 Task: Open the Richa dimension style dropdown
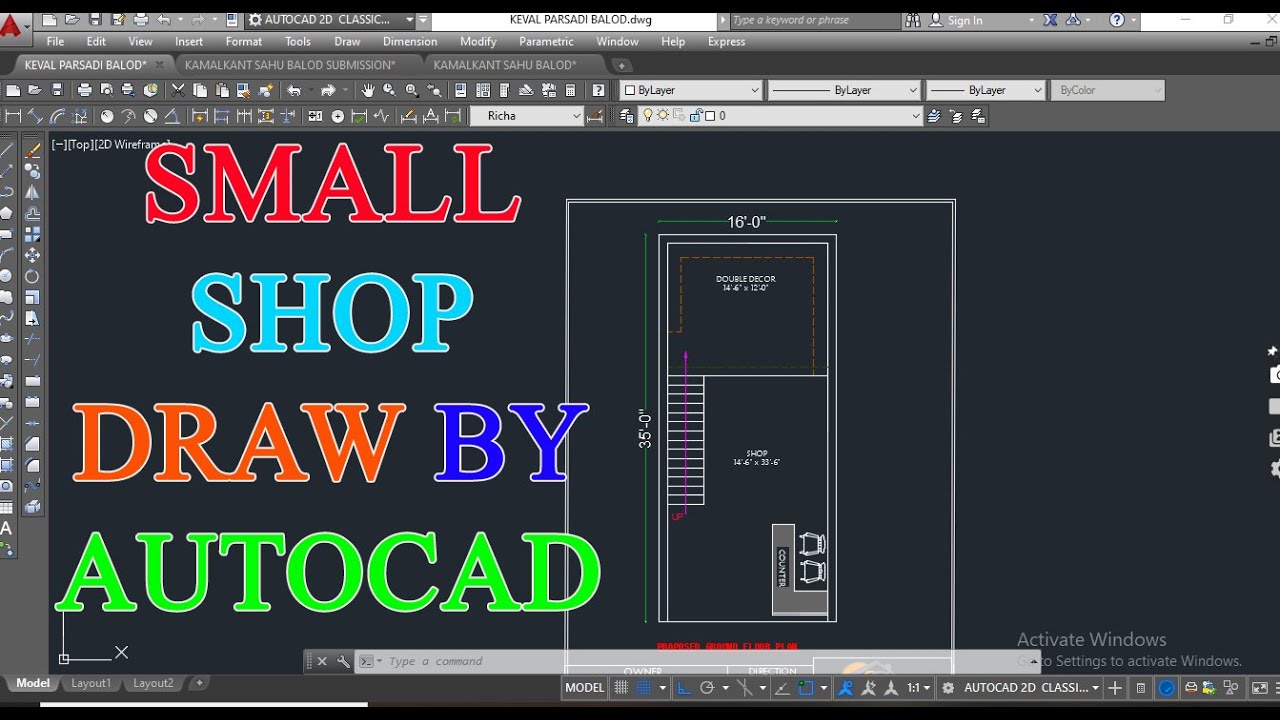527,116
